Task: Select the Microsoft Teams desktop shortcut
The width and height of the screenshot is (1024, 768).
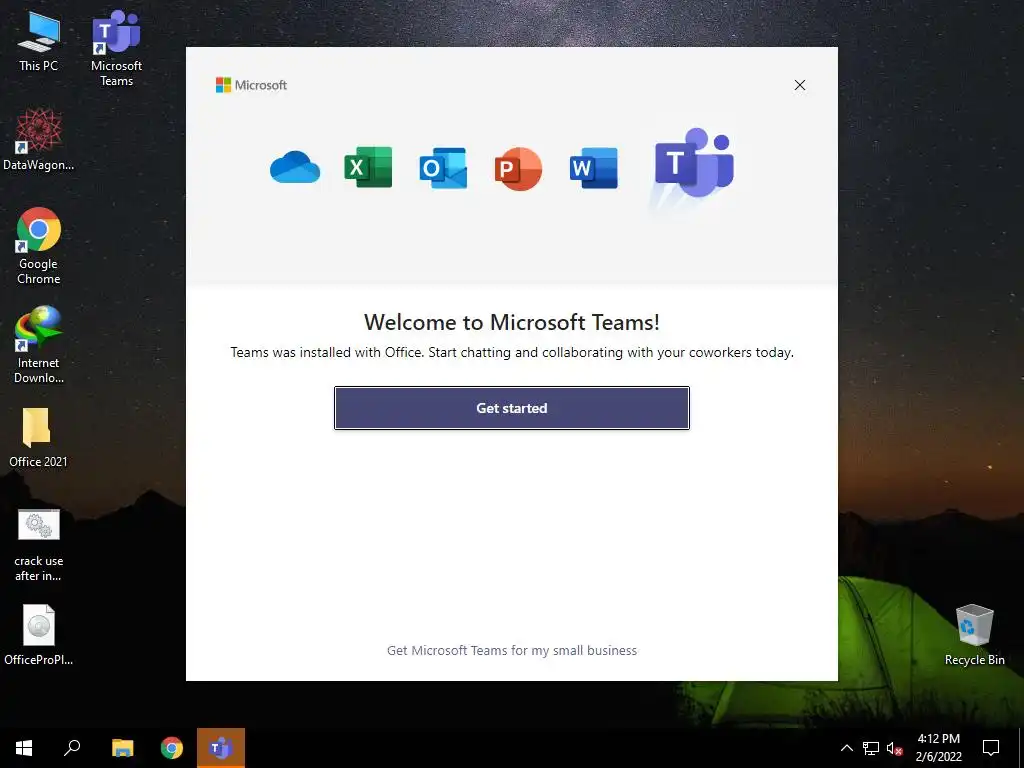Action: pos(116,48)
